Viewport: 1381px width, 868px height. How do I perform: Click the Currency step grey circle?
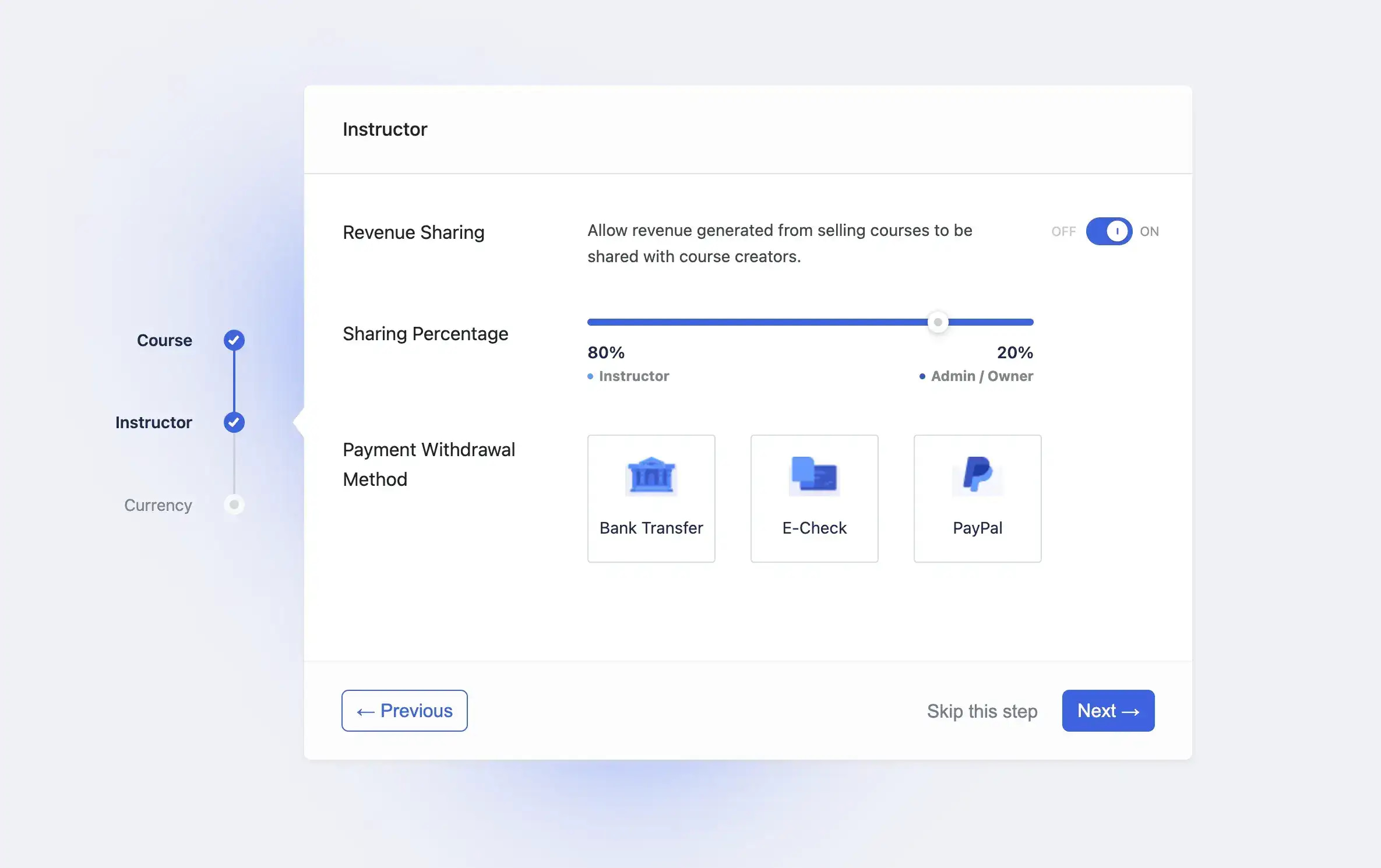pyautogui.click(x=234, y=504)
